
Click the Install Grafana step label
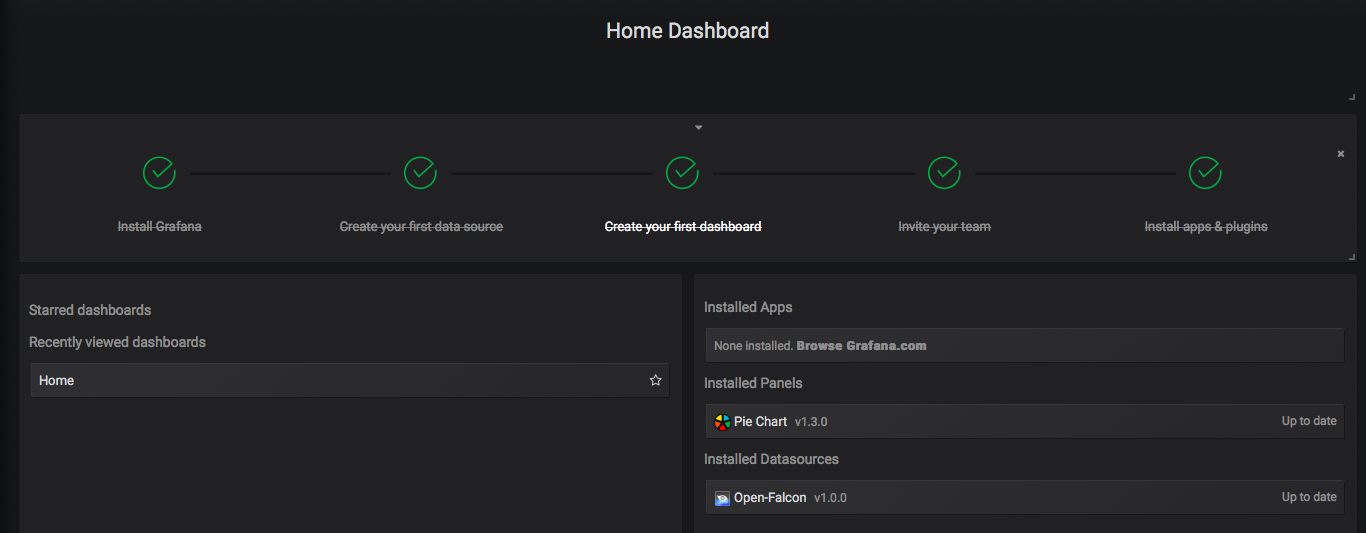pyautogui.click(x=159, y=227)
